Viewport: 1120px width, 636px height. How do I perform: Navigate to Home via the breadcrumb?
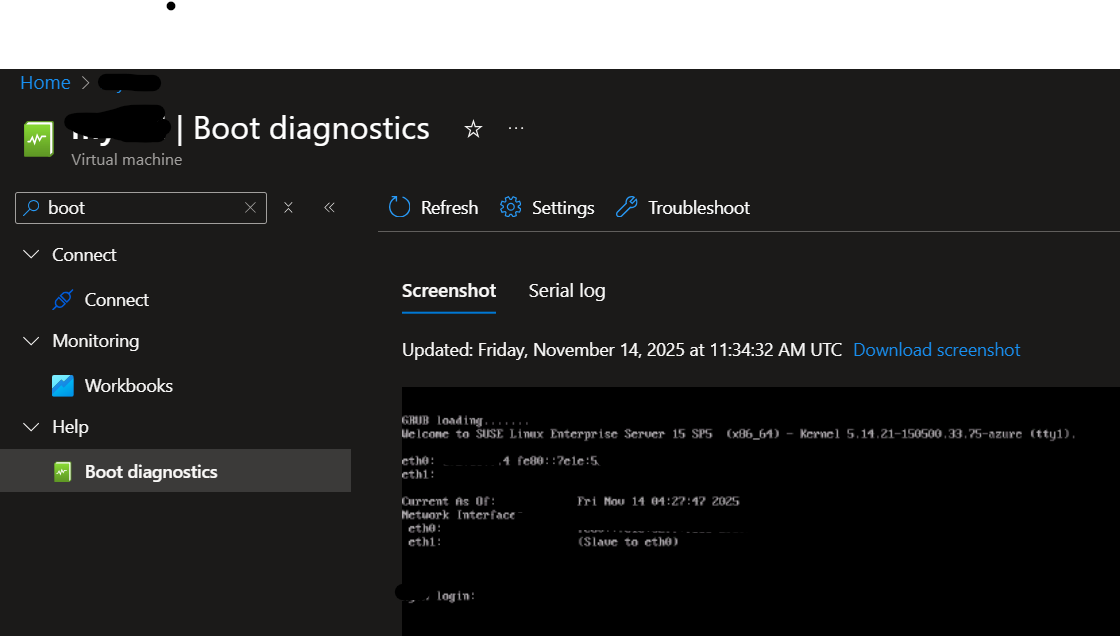point(45,82)
